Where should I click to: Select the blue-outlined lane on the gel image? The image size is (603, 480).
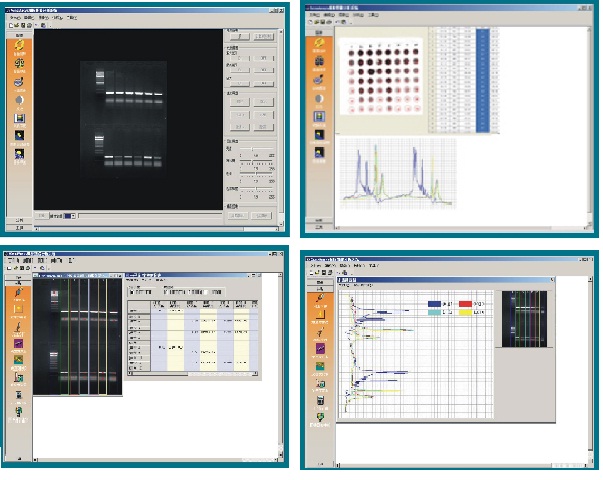click(84, 337)
